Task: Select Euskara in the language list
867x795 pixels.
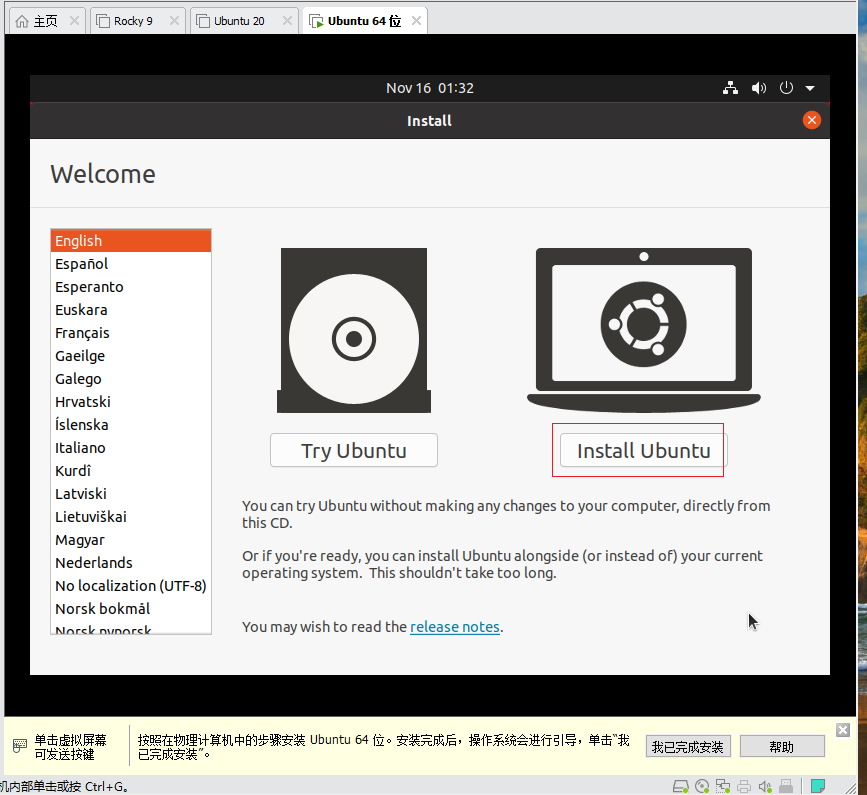Action: (130, 310)
